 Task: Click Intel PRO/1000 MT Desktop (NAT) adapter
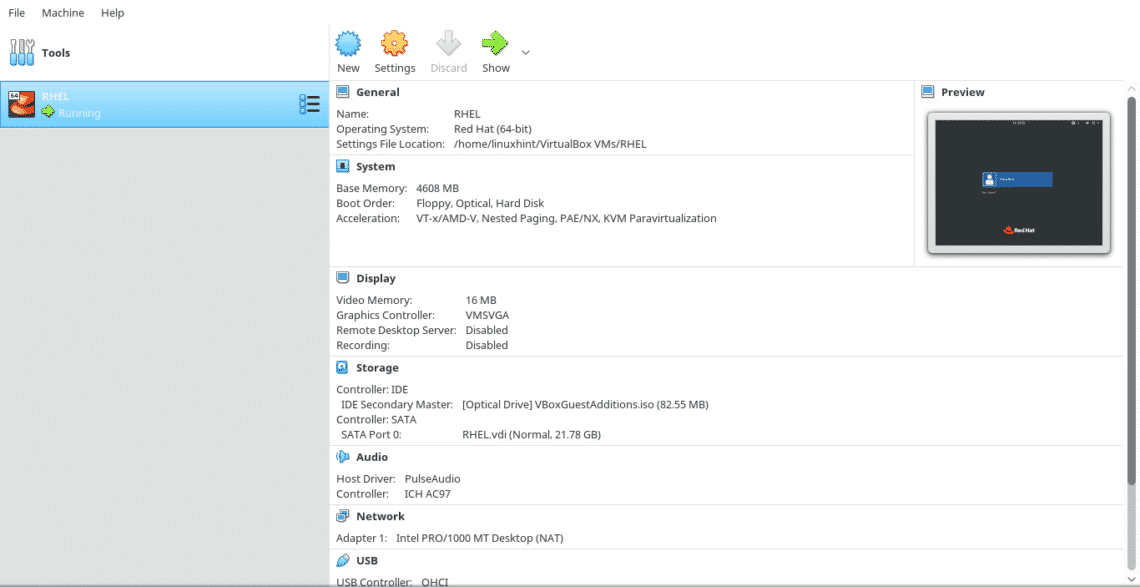pos(480,539)
